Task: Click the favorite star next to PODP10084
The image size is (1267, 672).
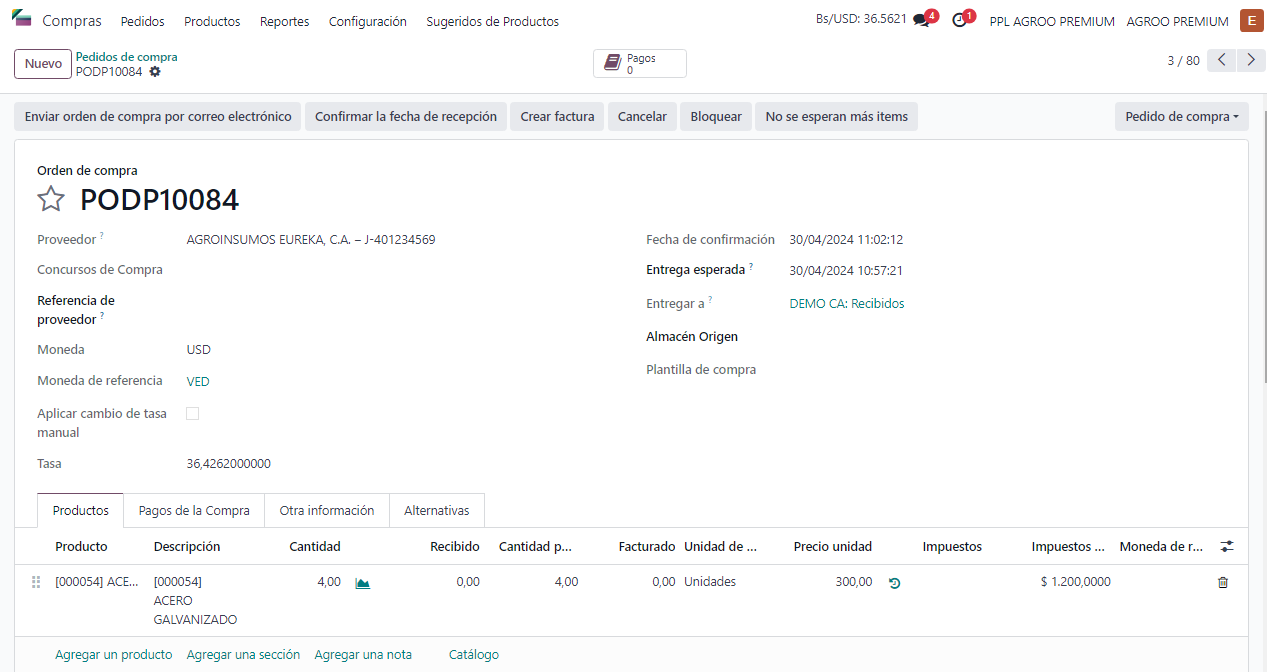Action: click(x=51, y=199)
